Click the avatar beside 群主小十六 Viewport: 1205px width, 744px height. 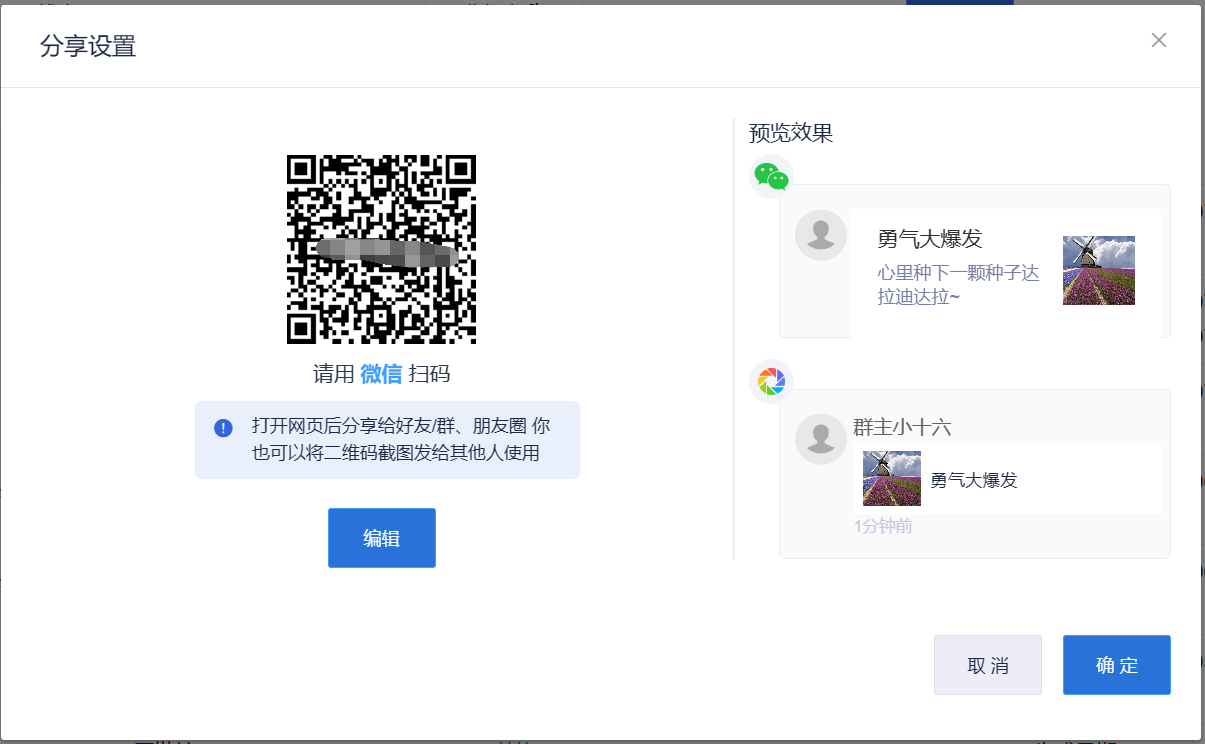pos(821,439)
